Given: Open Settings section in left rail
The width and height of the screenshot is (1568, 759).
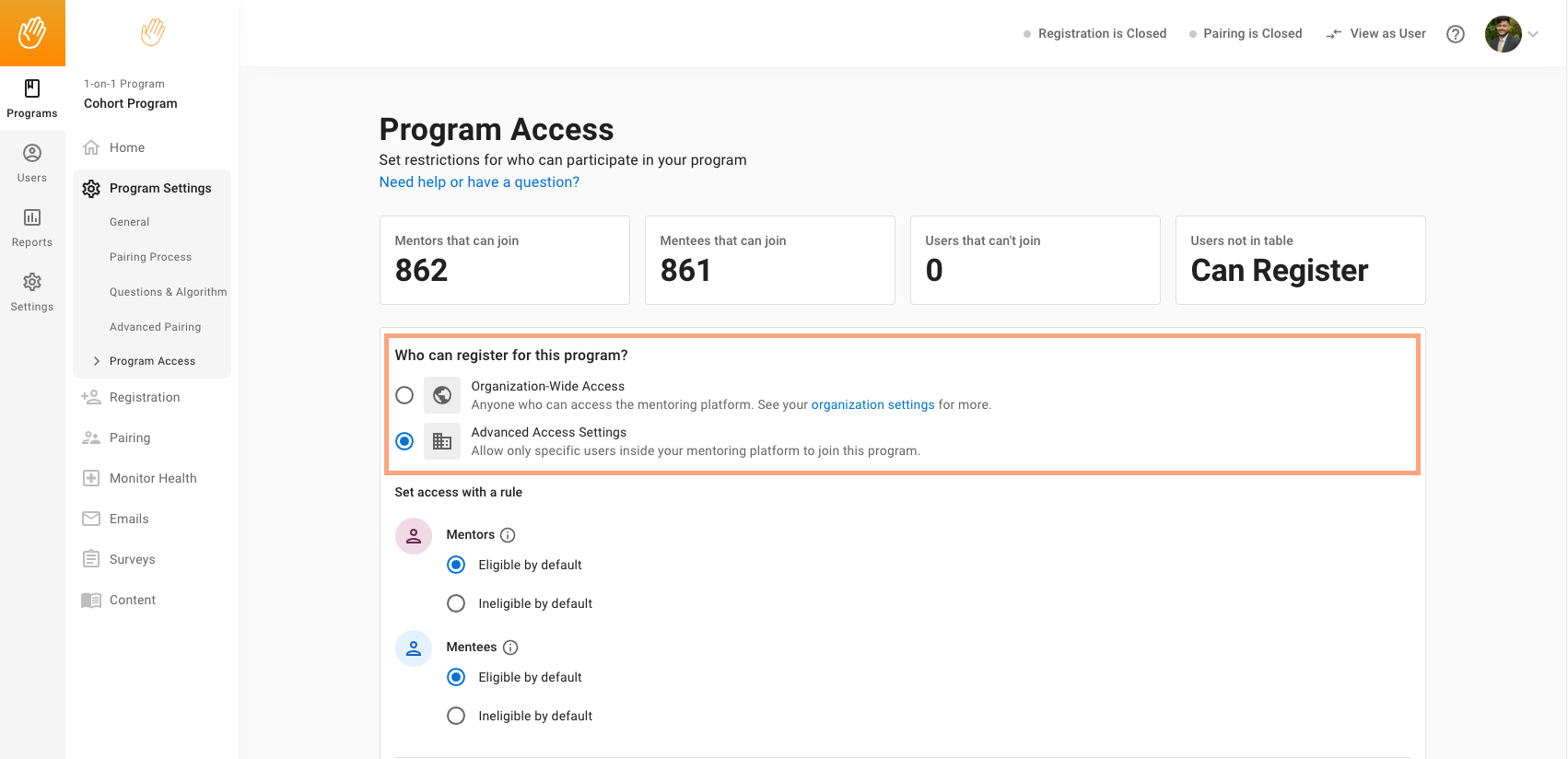Looking at the screenshot, I should pyautogui.click(x=32, y=293).
